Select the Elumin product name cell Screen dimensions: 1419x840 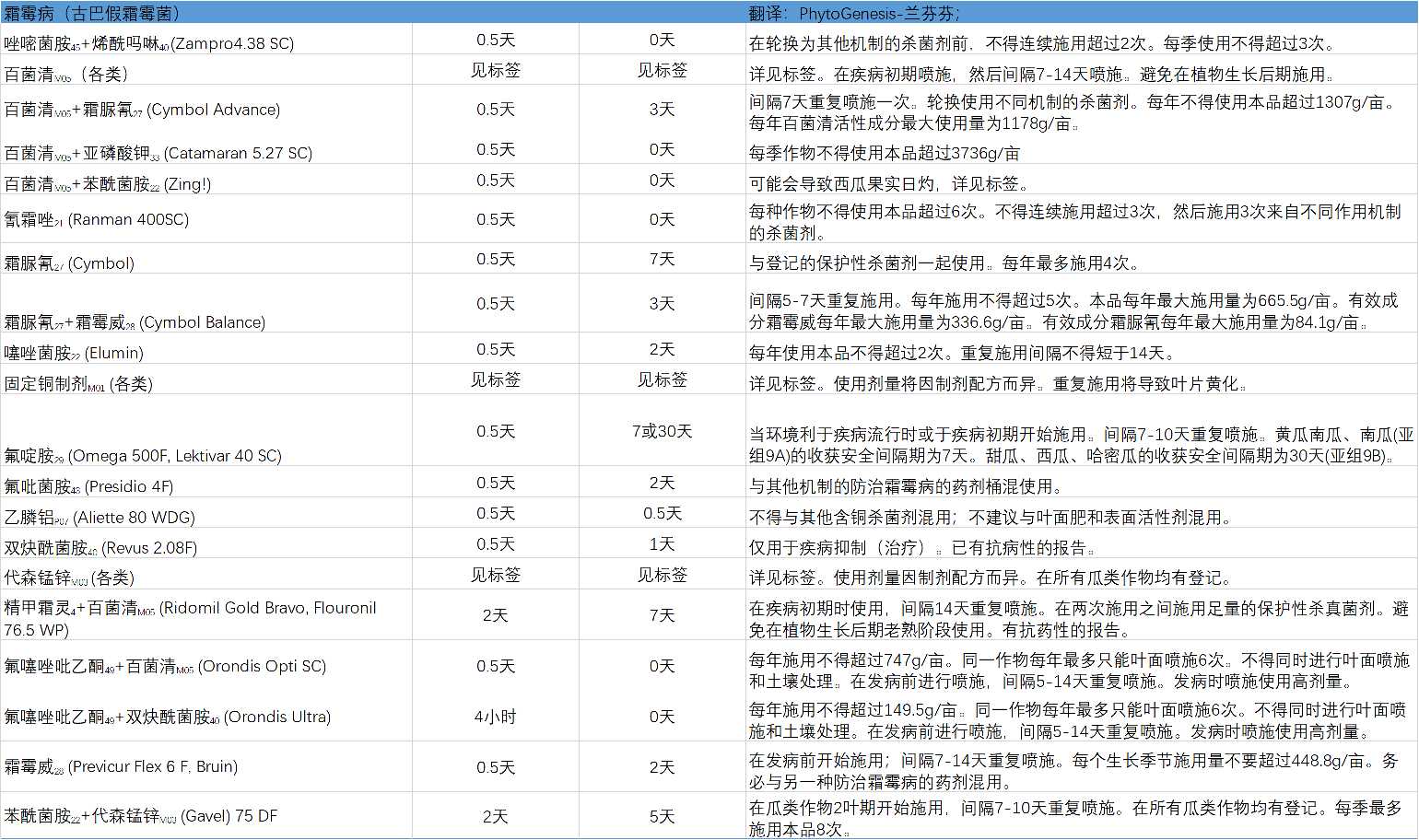[74, 353]
